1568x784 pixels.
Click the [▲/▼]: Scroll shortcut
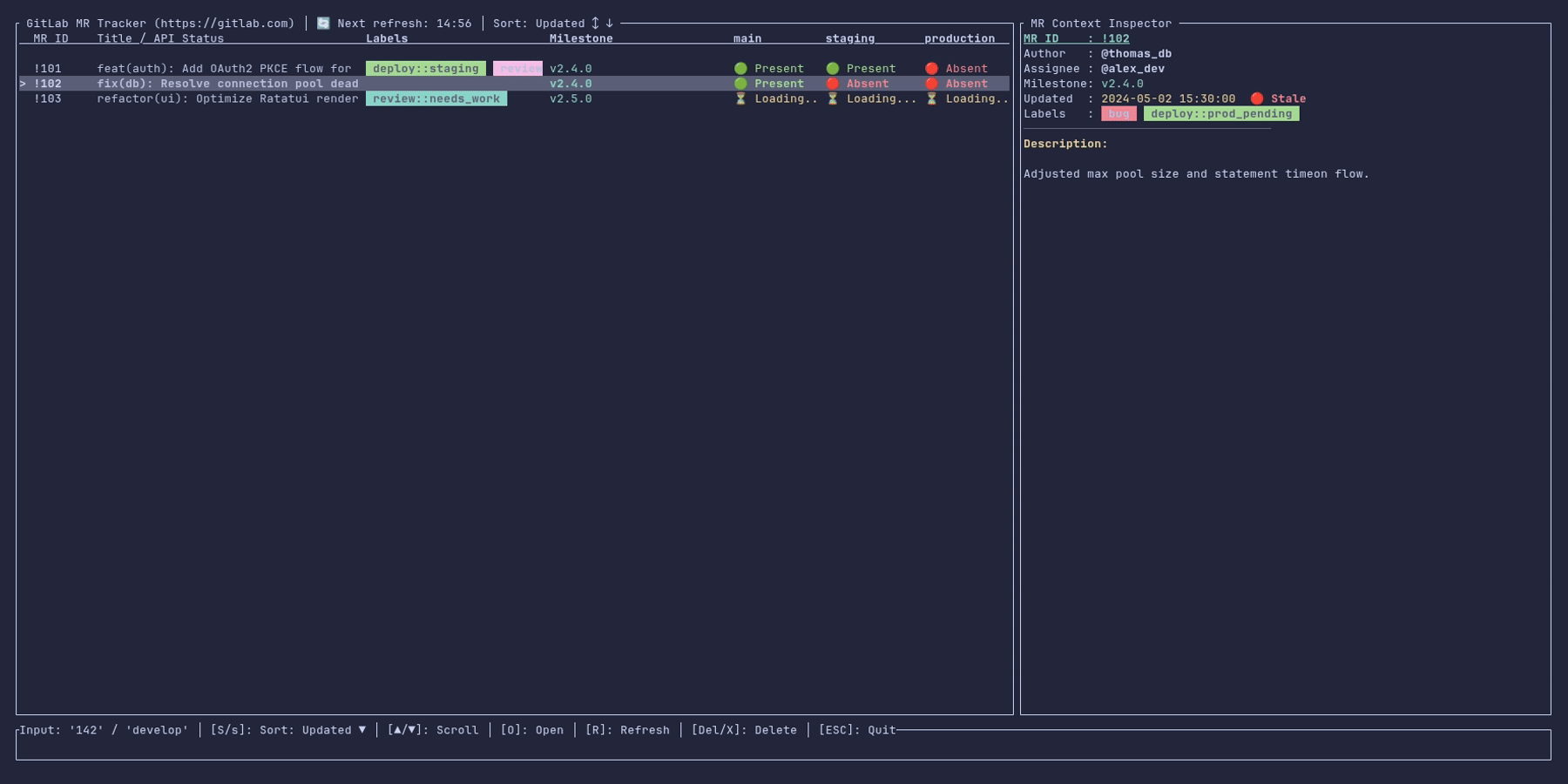pyautogui.click(x=433, y=730)
